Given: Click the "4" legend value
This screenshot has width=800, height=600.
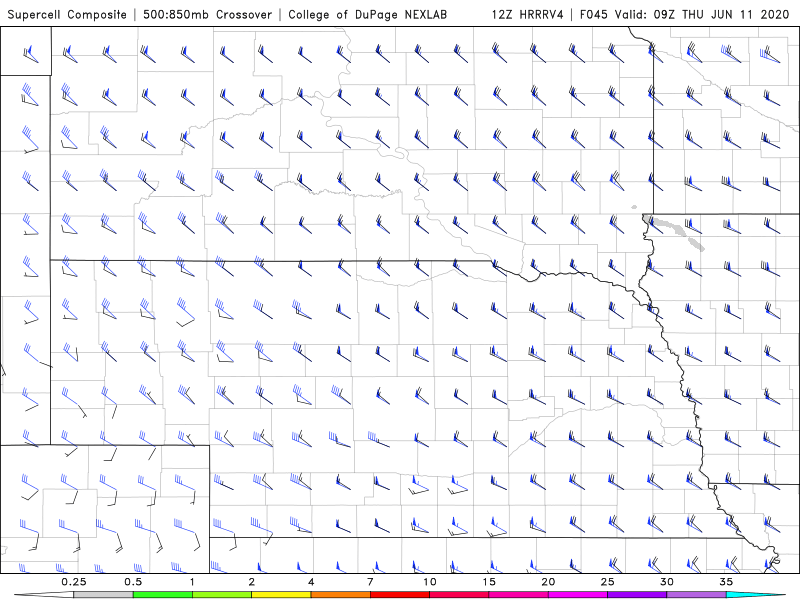Looking at the screenshot, I should (x=311, y=582).
